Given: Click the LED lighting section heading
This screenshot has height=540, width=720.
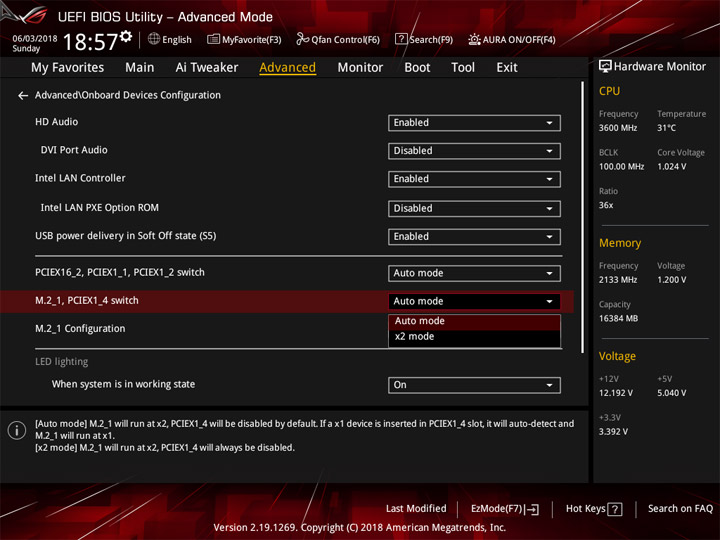Looking at the screenshot, I should pyautogui.click(x=62, y=362).
